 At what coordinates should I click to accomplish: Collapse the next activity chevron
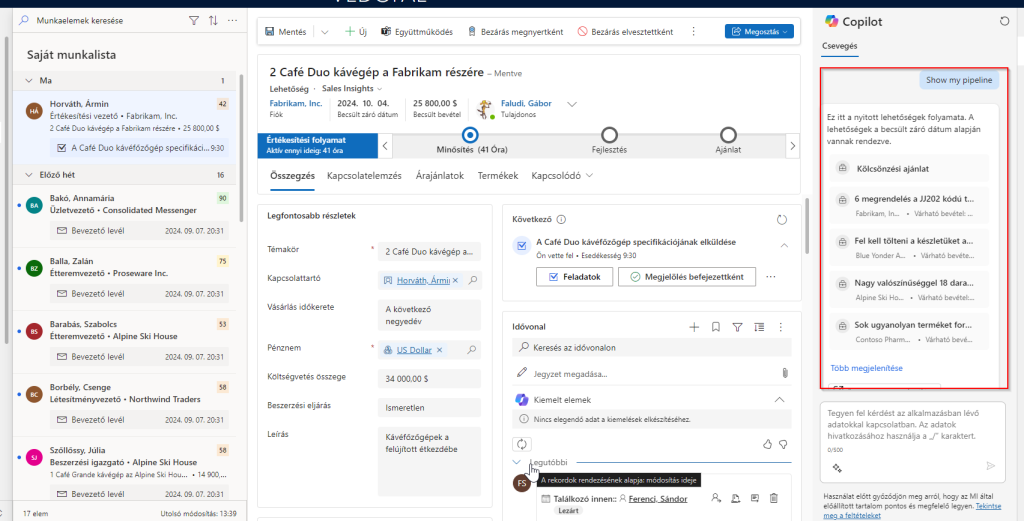pos(784,246)
